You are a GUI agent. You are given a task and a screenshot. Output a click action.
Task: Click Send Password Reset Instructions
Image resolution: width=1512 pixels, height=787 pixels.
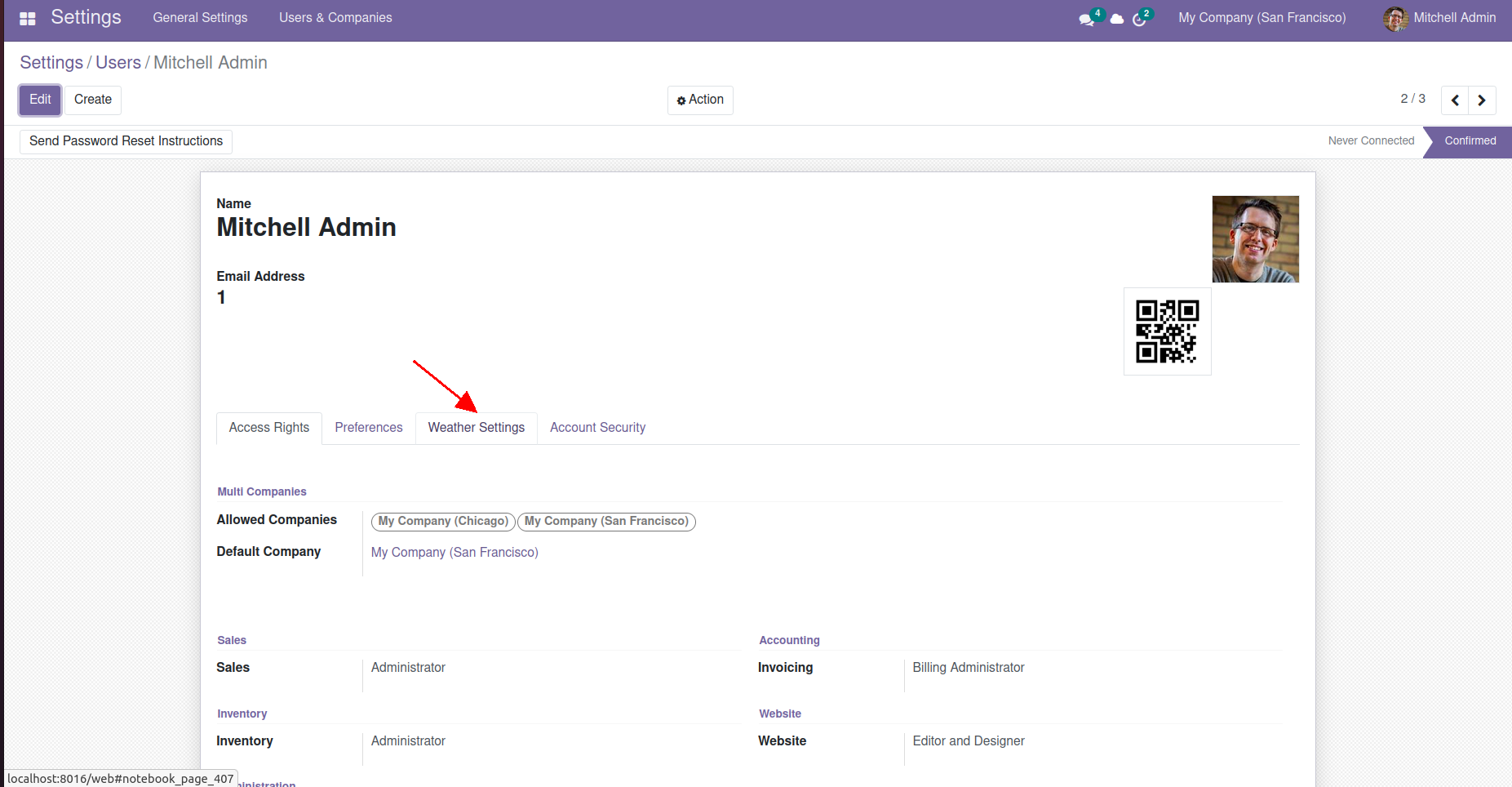(126, 141)
